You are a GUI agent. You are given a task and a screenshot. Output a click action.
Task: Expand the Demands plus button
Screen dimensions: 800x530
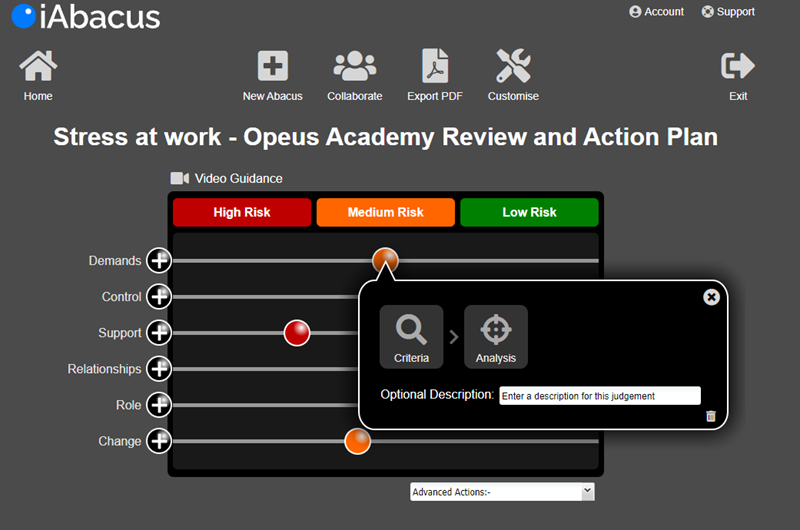point(159,261)
